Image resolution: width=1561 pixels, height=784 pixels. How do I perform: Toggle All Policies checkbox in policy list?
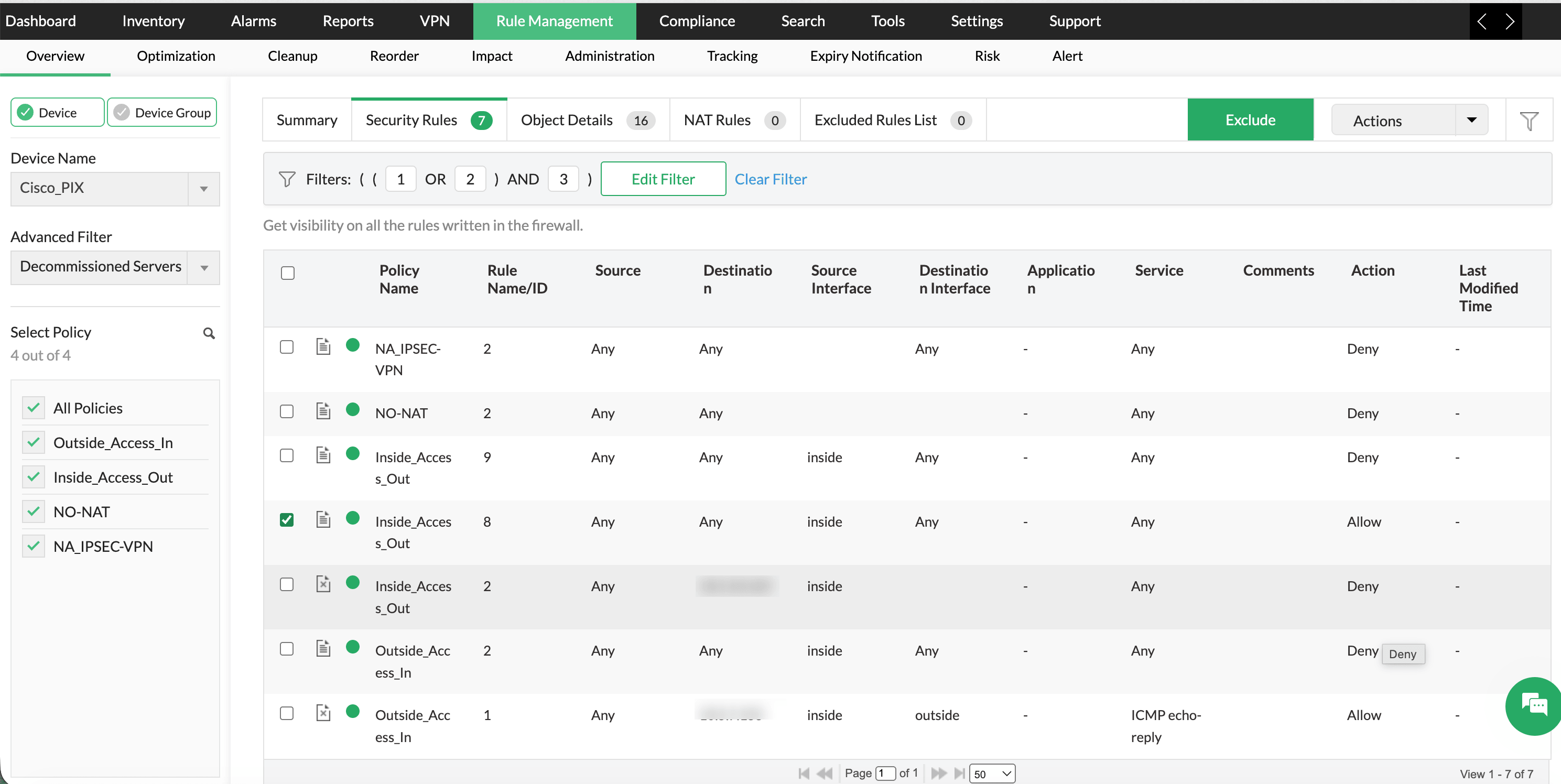click(x=34, y=408)
